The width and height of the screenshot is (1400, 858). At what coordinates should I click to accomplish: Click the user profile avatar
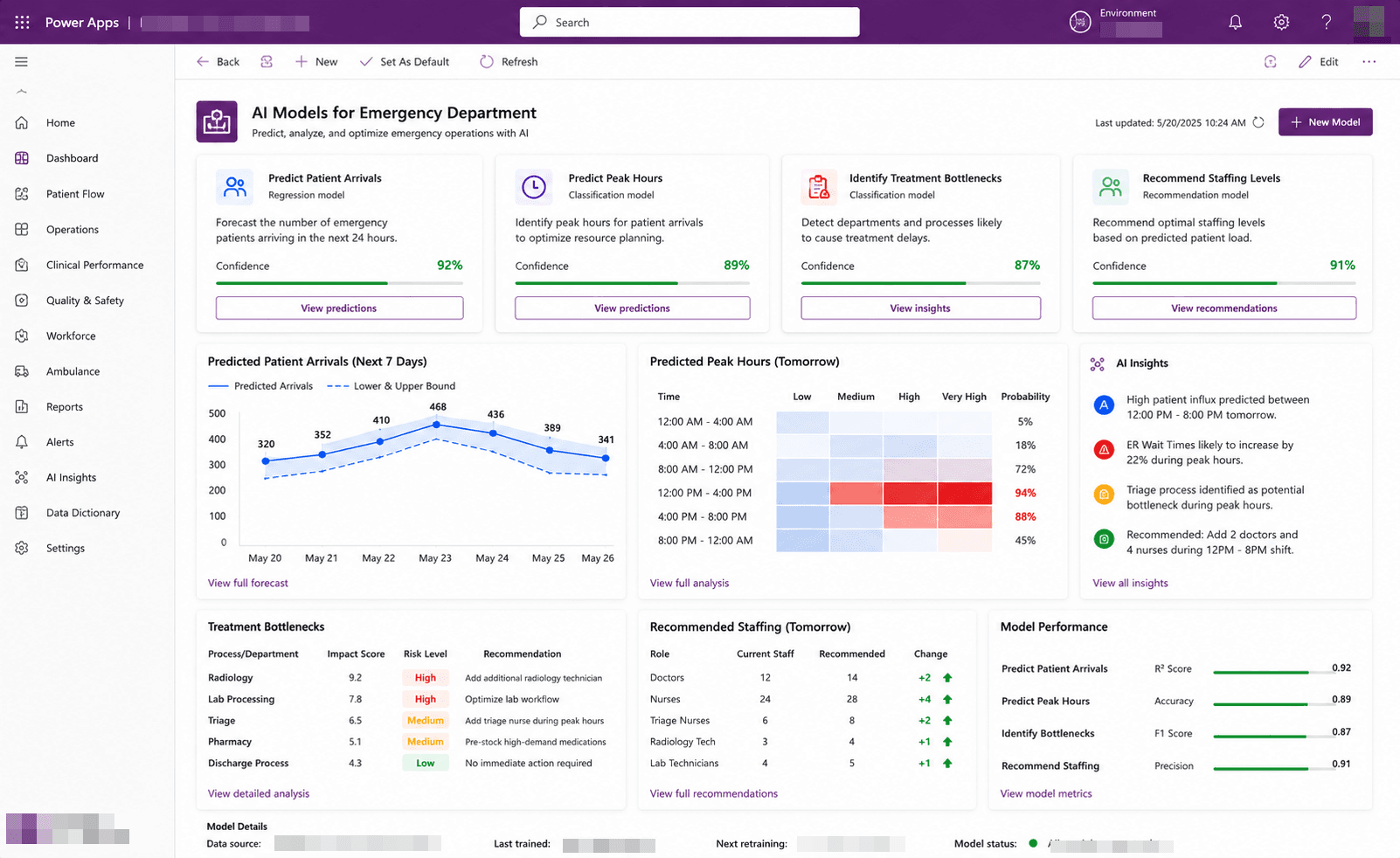pos(1369,22)
